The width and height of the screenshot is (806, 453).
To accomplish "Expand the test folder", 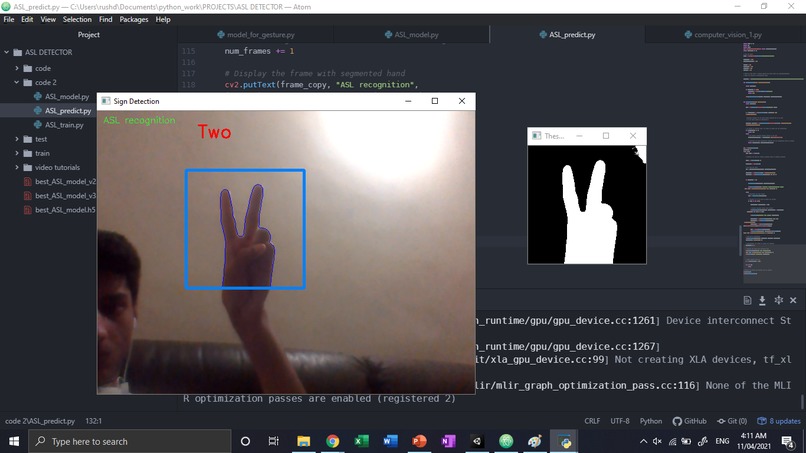I will point(17,139).
